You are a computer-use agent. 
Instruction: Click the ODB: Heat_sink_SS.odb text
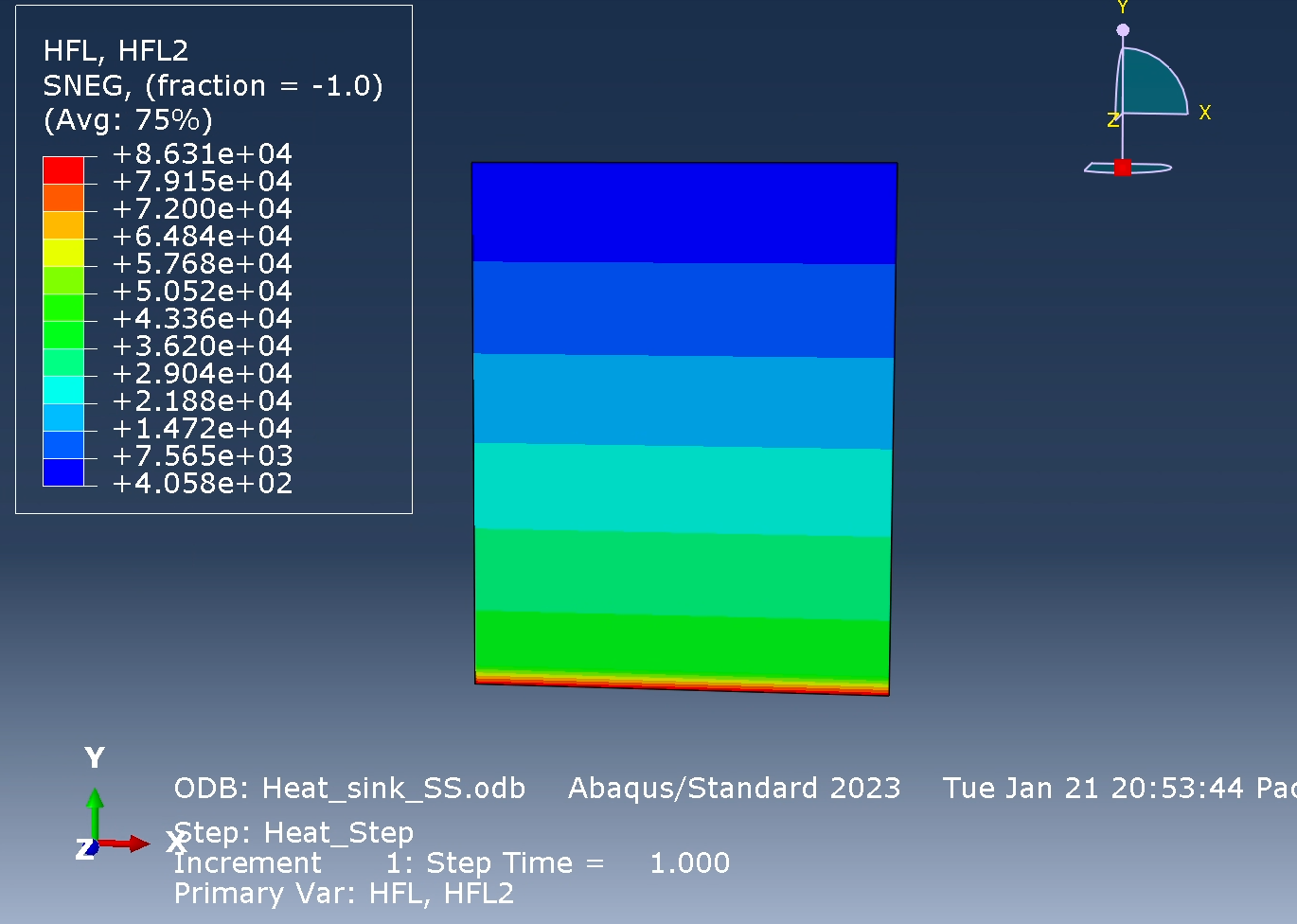pos(350,788)
